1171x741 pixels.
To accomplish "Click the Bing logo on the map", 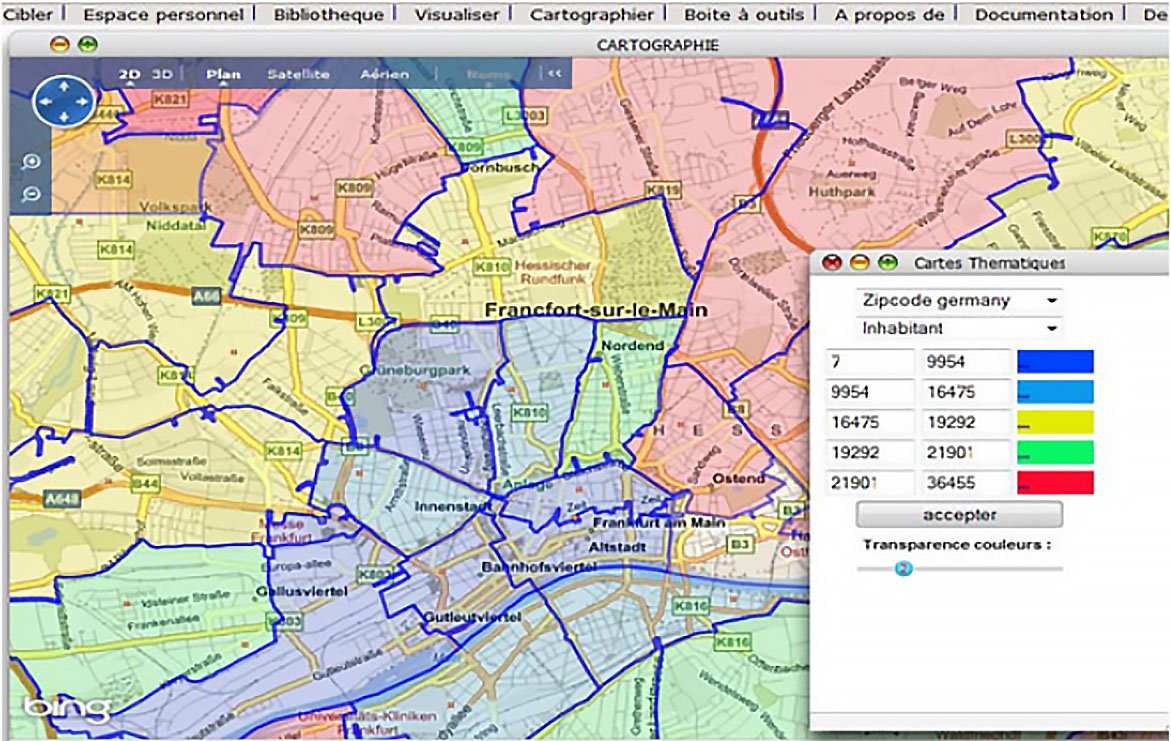I will point(68,708).
